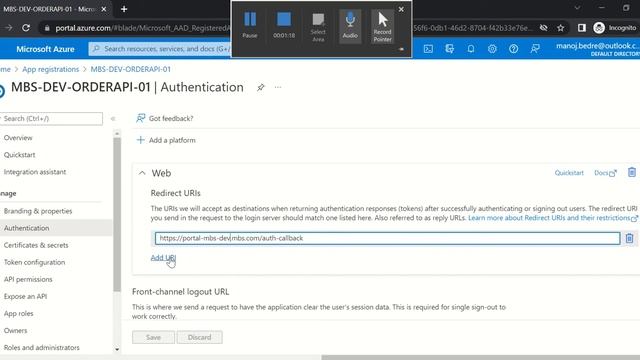Click the Redirect URIs heading text
The height and width of the screenshot is (360, 640).
point(176,193)
